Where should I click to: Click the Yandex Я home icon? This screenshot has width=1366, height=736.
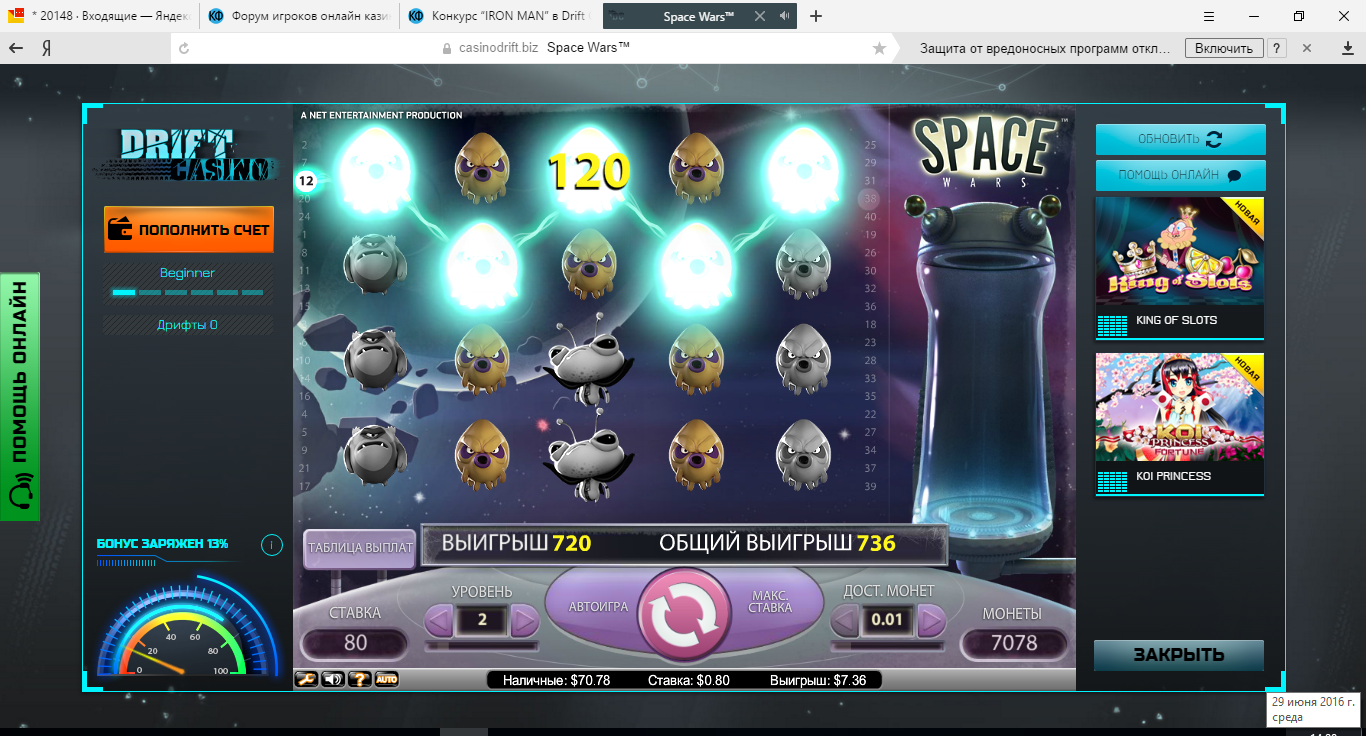tap(46, 48)
